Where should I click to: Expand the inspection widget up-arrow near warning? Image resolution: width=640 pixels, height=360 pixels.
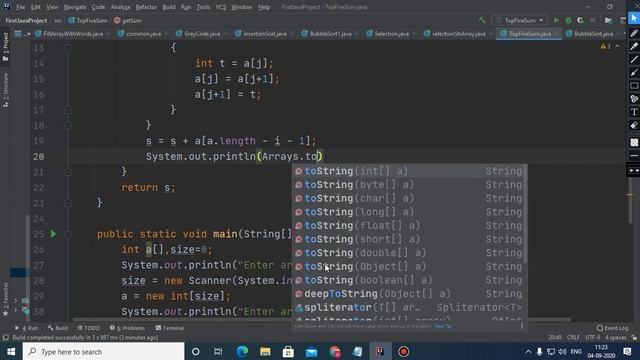coord(617,47)
